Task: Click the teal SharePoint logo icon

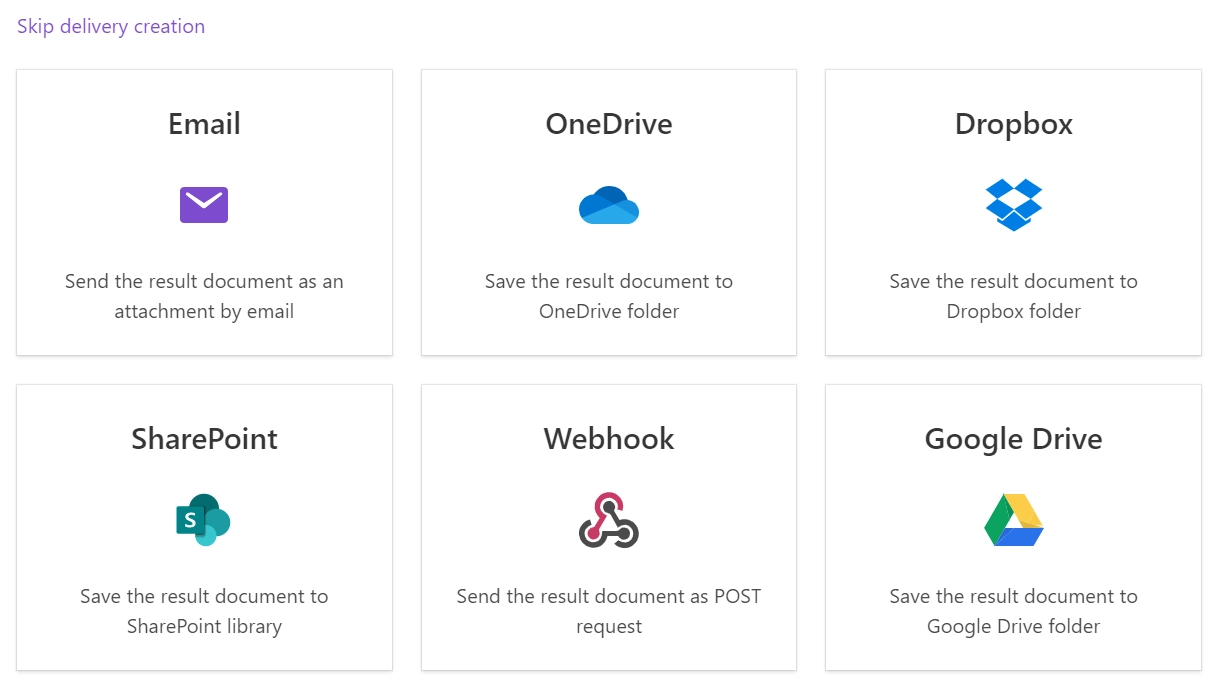Action: tap(204, 520)
